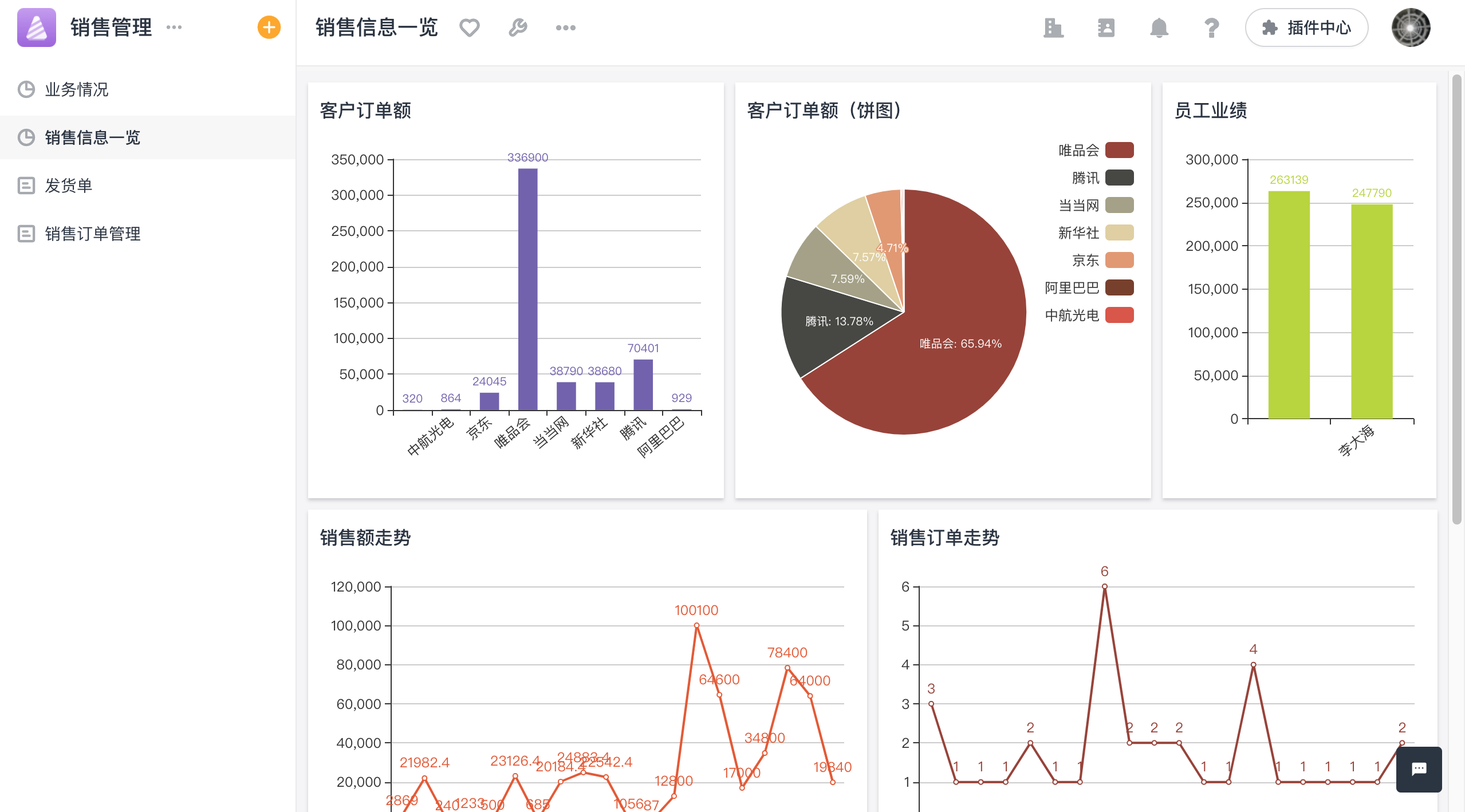Click the orange plus add button

pos(269,27)
